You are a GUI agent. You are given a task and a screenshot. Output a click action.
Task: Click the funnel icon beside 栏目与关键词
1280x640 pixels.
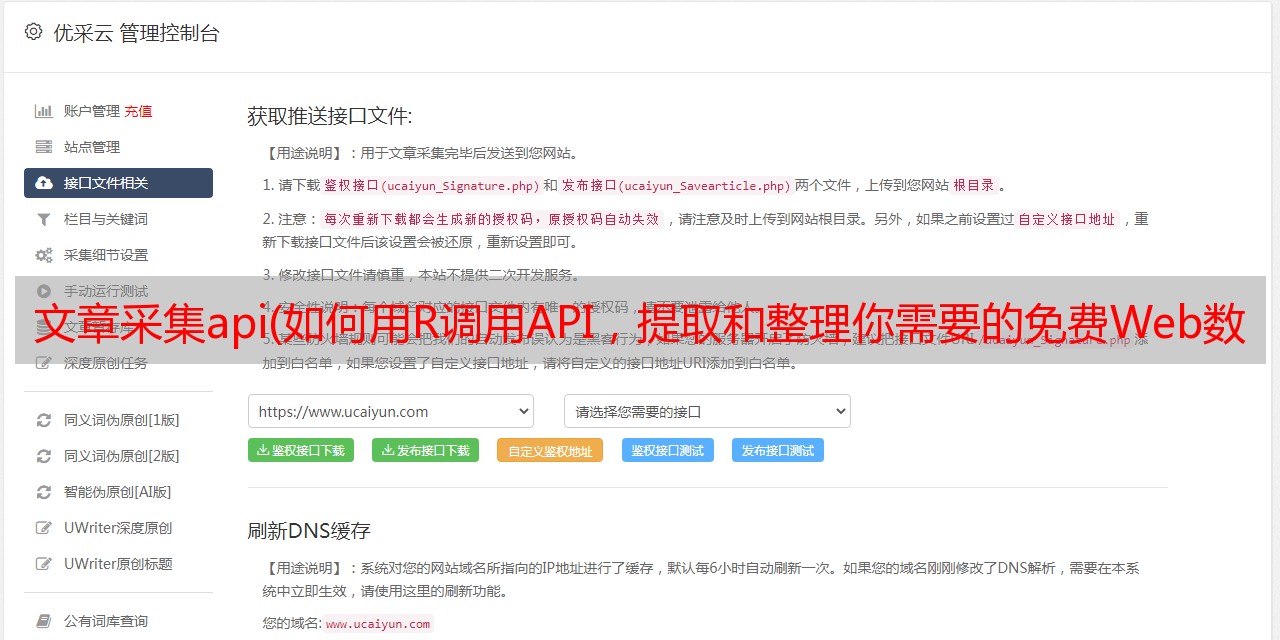[44, 219]
